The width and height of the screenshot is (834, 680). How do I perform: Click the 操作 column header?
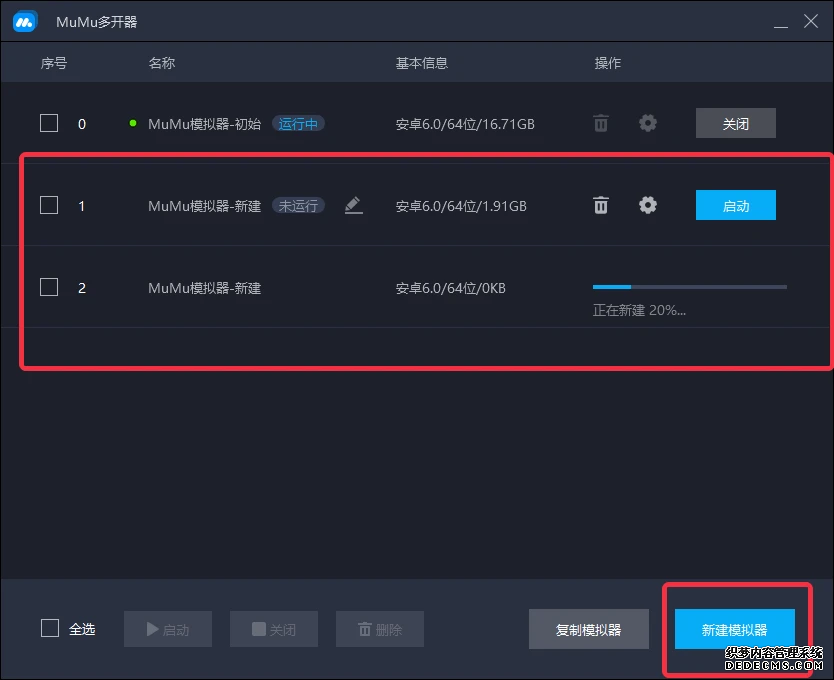click(607, 63)
